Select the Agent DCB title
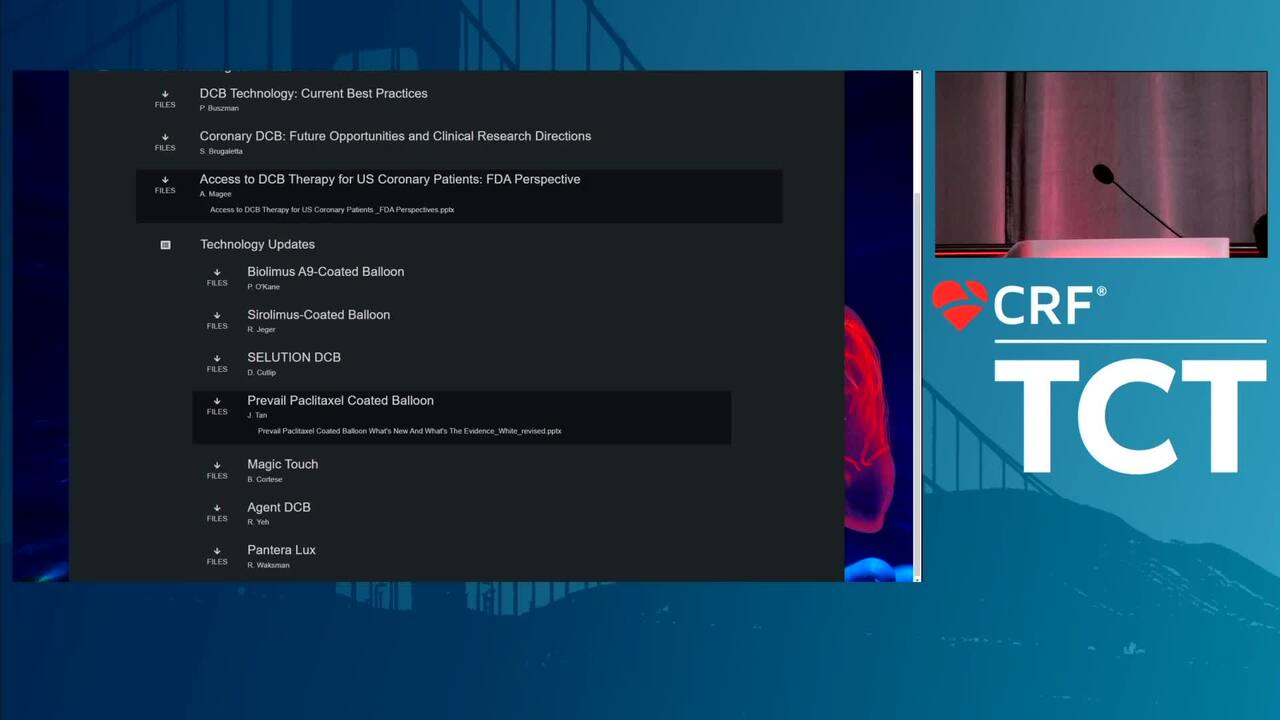Screen dimensions: 1280x720 coord(279,507)
